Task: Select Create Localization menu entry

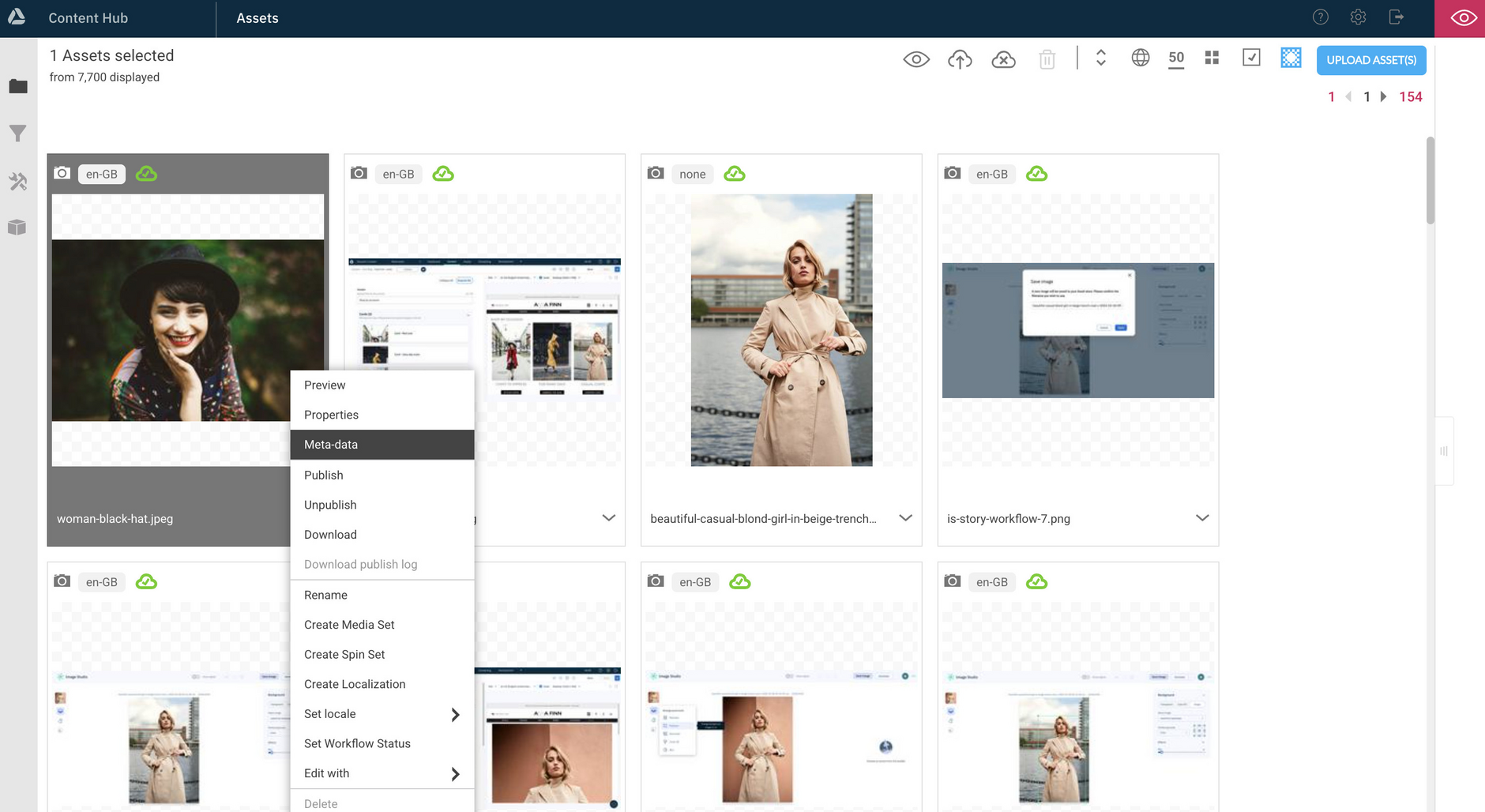Action: (382, 684)
